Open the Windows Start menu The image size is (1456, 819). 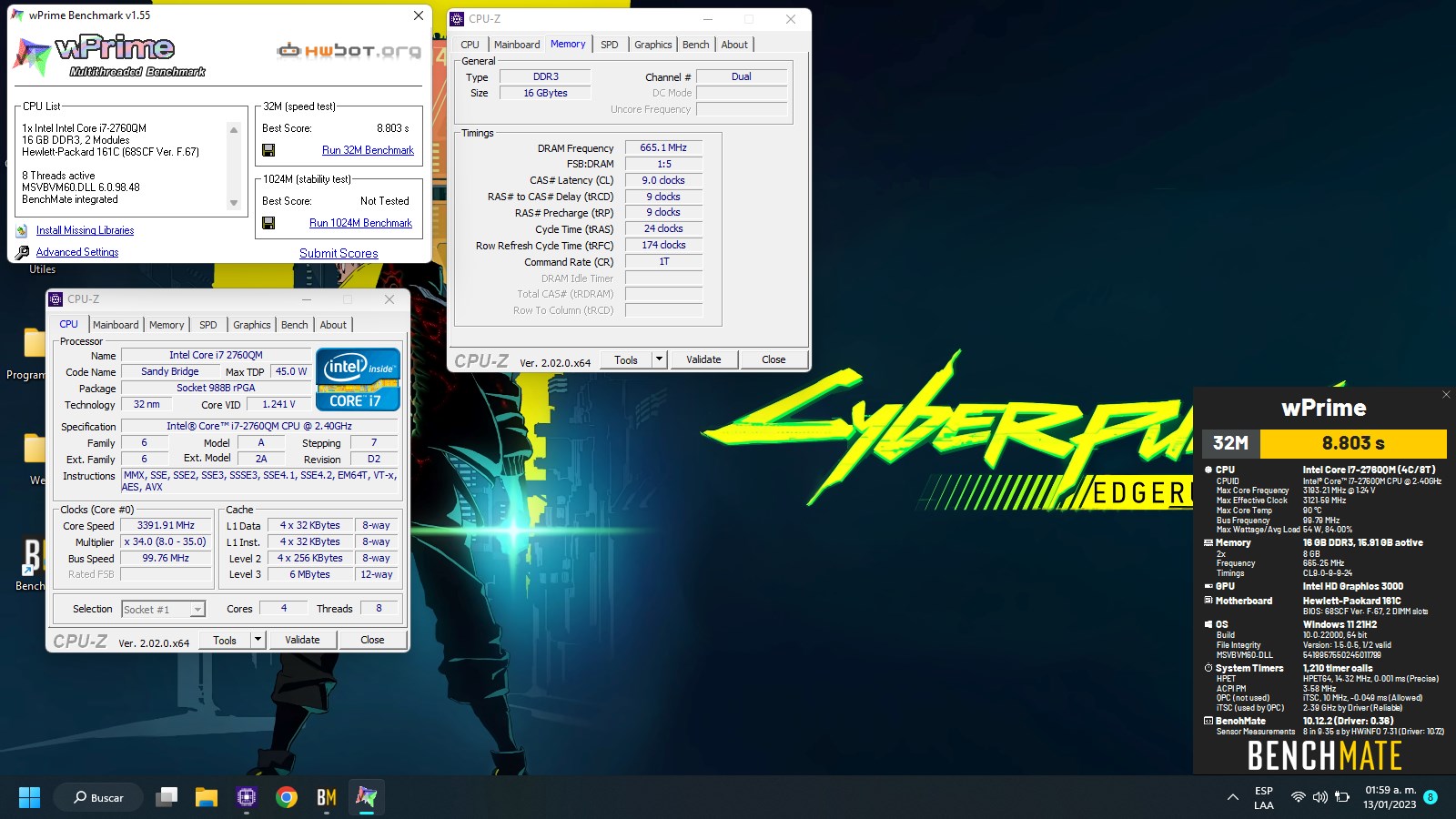tap(29, 797)
